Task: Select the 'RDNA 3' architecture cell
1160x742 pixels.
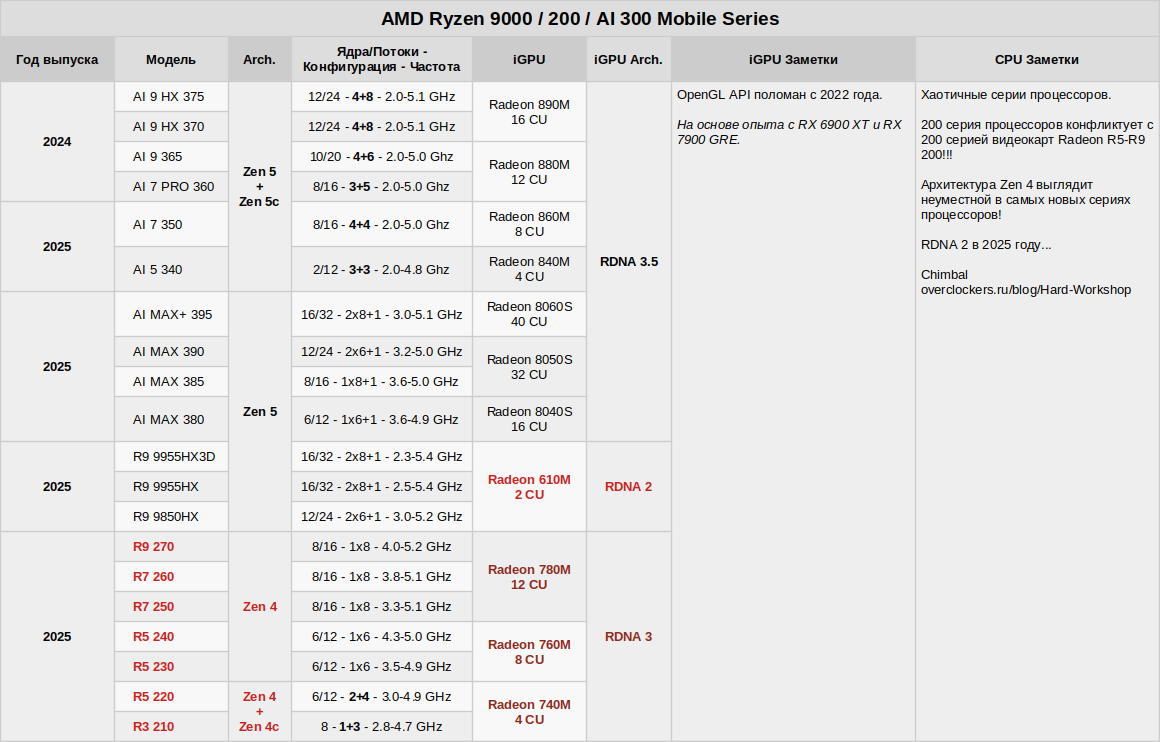Action: point(628,636)
